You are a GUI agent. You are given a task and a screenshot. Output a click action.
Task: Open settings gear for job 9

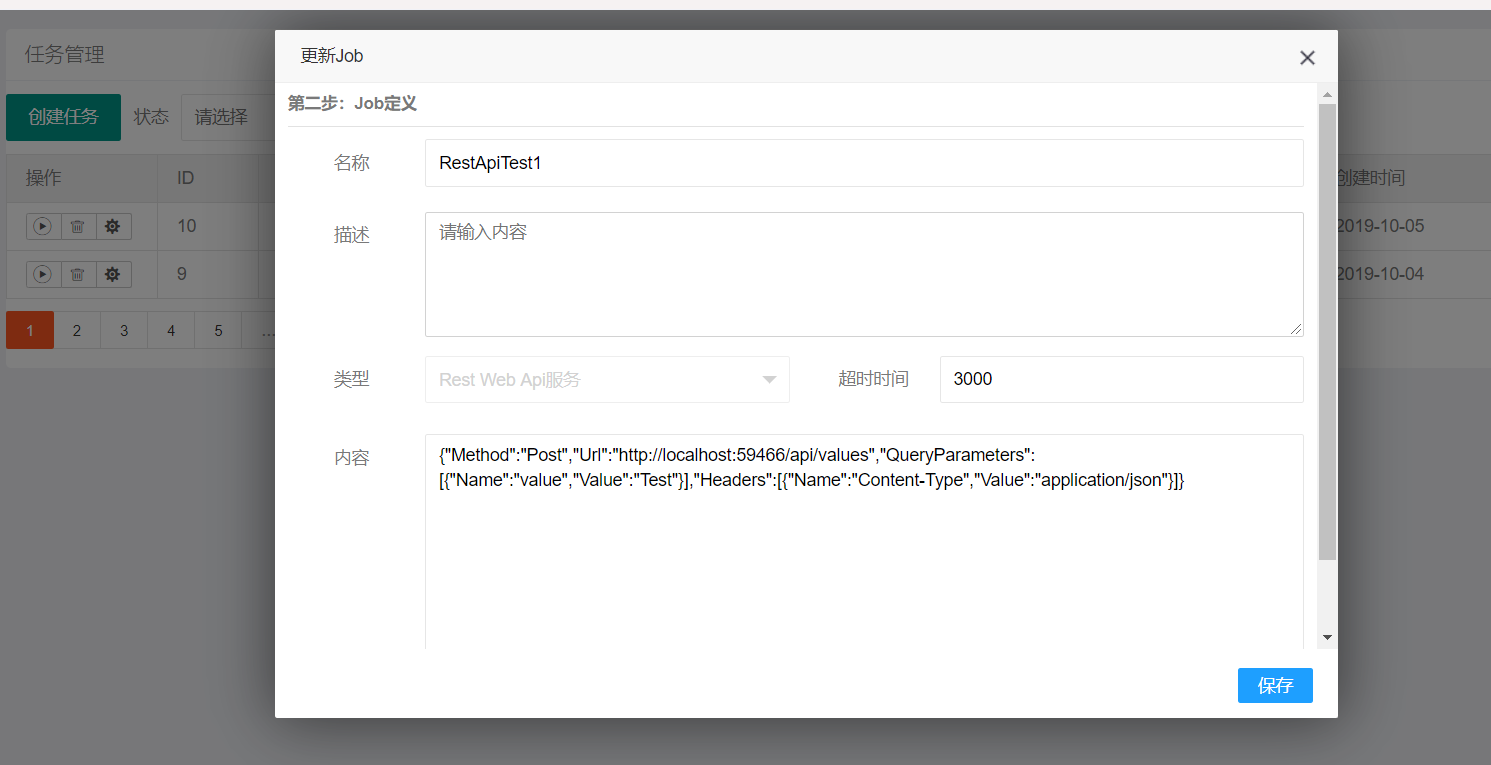click(x=112, y=274)
